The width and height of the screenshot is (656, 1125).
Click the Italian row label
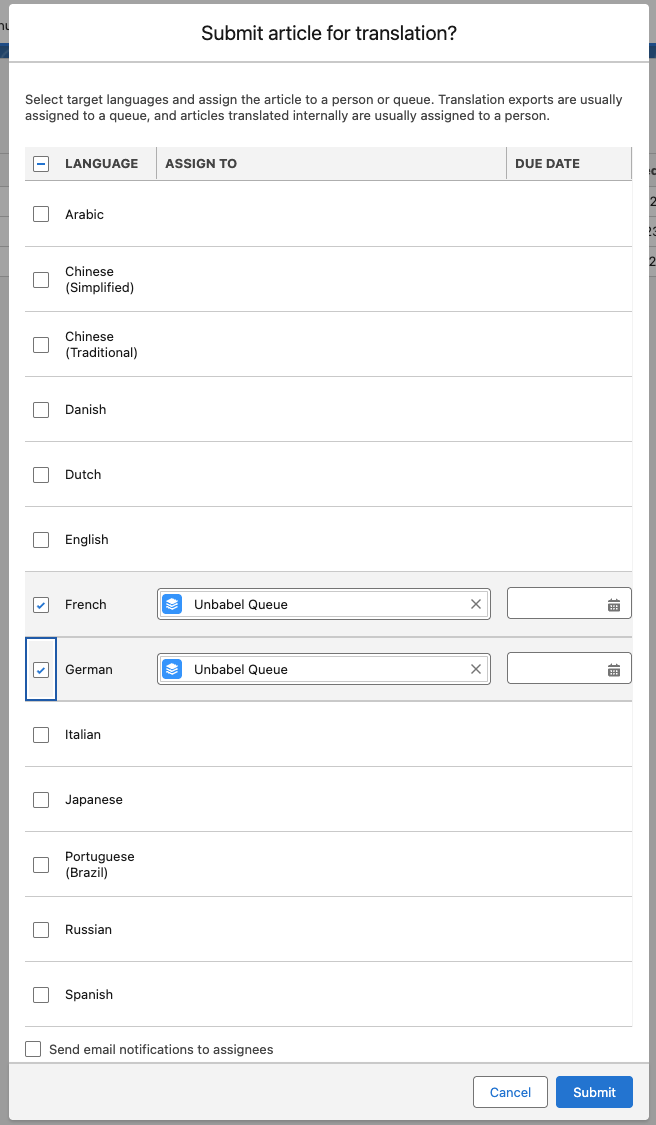click(83, 735)
